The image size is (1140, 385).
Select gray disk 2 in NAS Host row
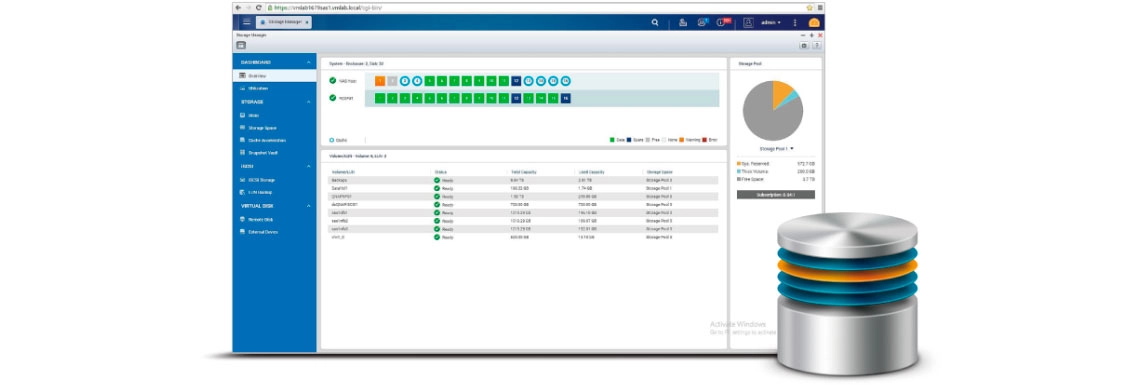pos(393,81)
